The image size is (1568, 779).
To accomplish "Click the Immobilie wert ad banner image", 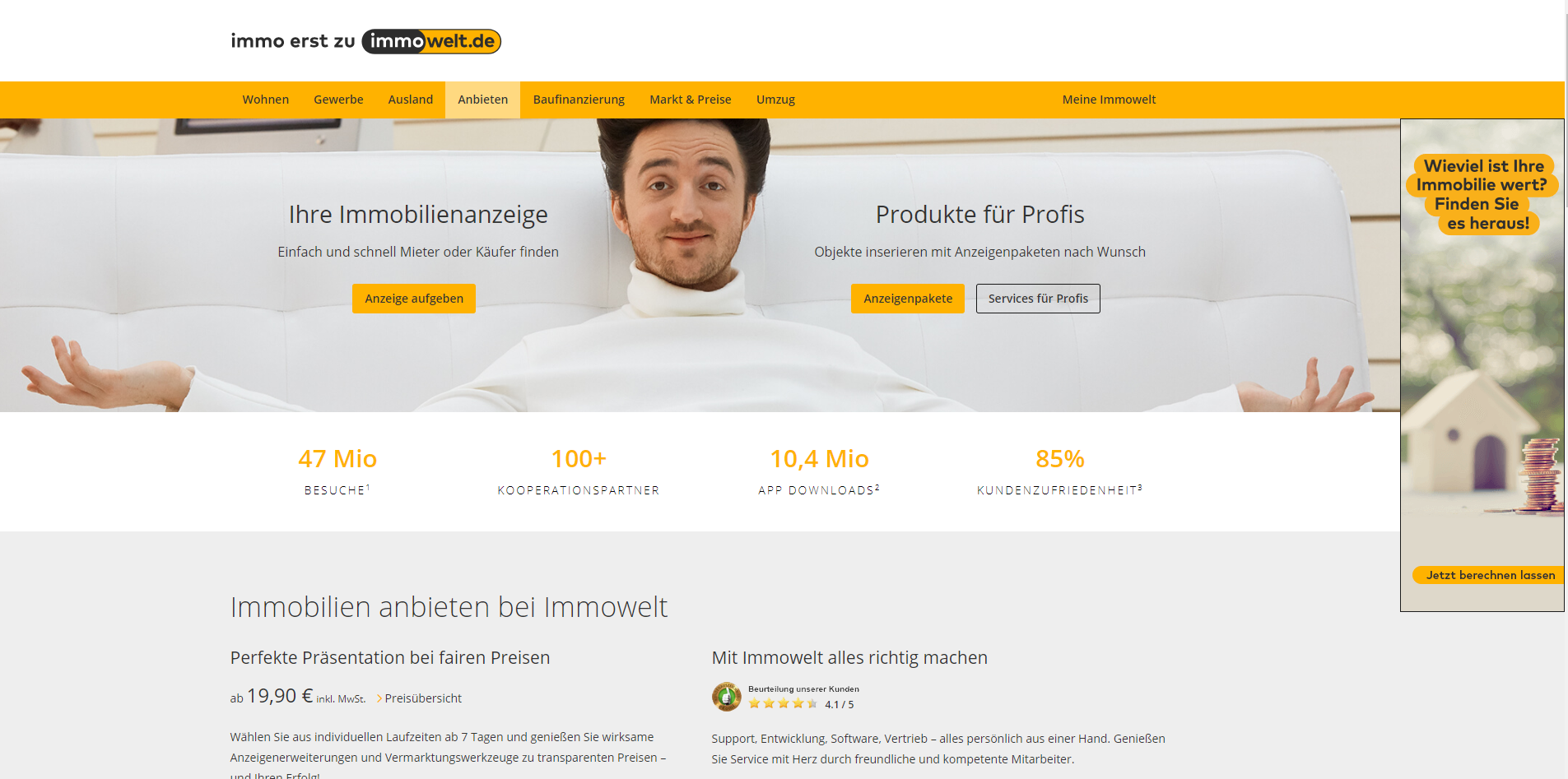I will pos(1482,365).
